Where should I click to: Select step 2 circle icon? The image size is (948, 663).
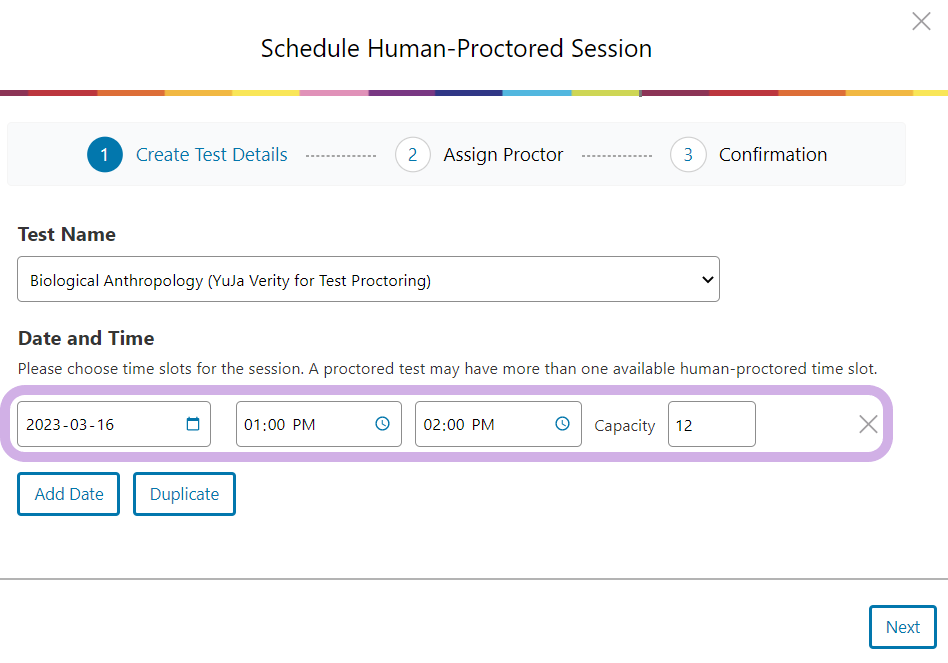point(412,155)
